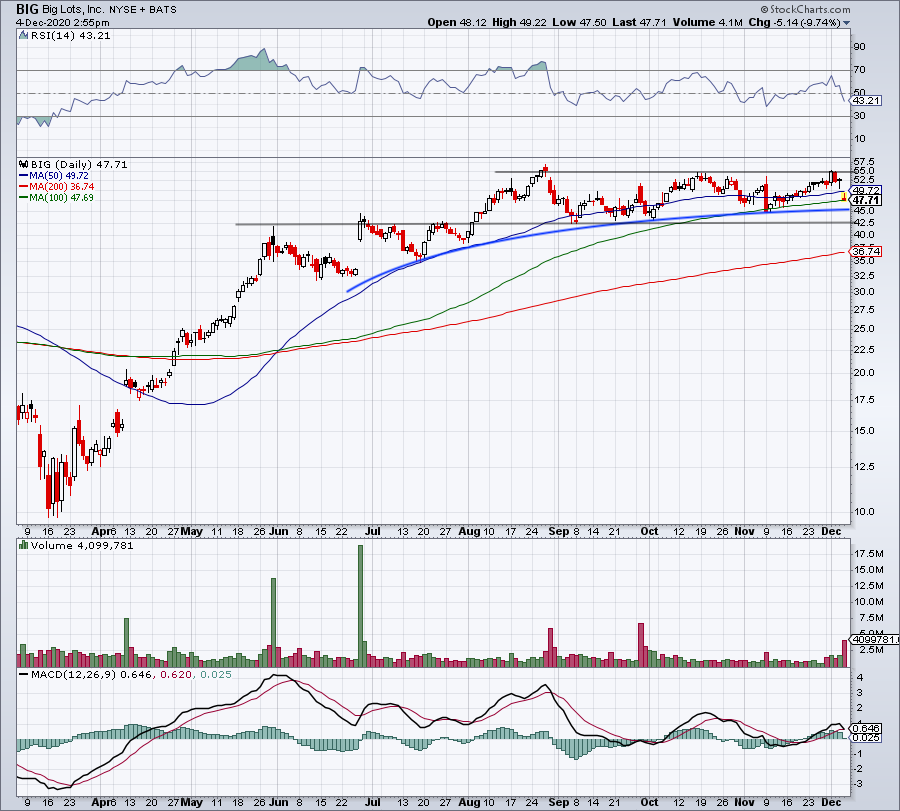Viewport: 900px width, 811px height.
Task: Click the red 36.74 price tag on right axis
Action: point(866,251)
